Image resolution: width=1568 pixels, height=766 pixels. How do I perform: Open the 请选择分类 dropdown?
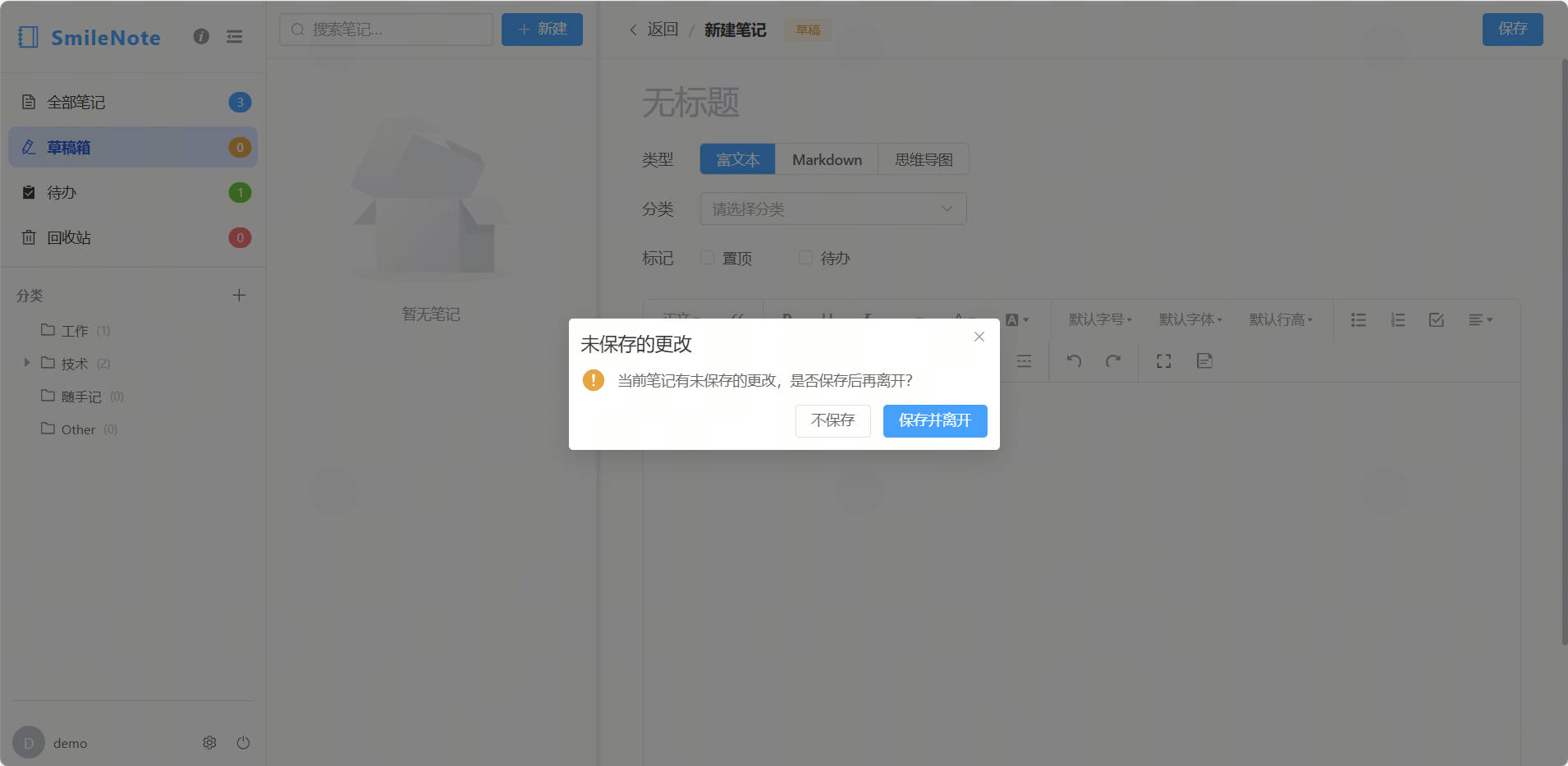(833, 209)
